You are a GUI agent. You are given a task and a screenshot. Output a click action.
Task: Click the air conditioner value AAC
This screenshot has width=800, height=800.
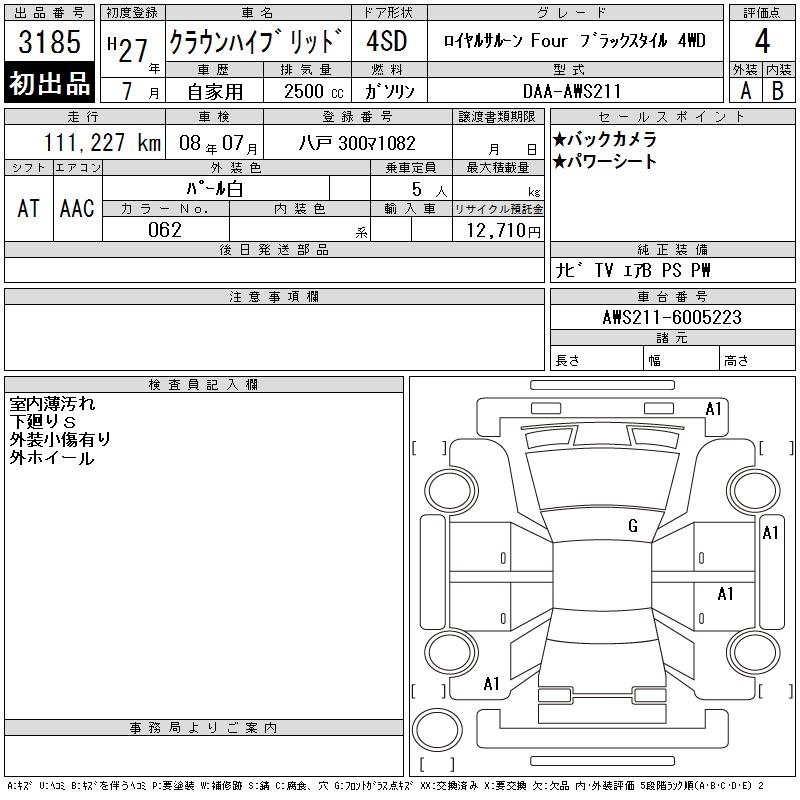point(77,208)
